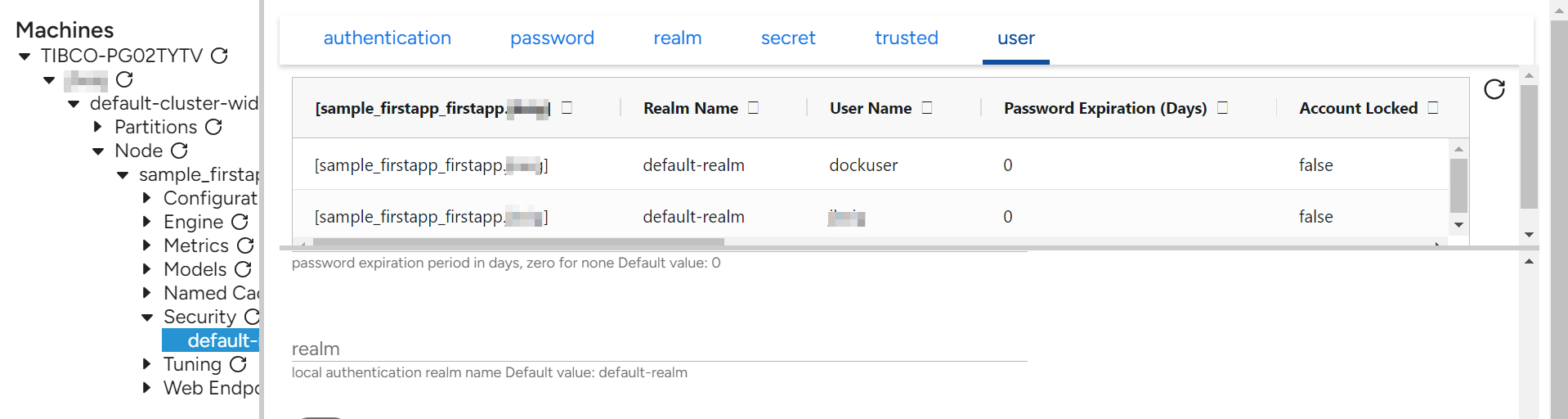
Task: Select the default- item under Security
Action: pyautogui.click(x=211, y=340)
